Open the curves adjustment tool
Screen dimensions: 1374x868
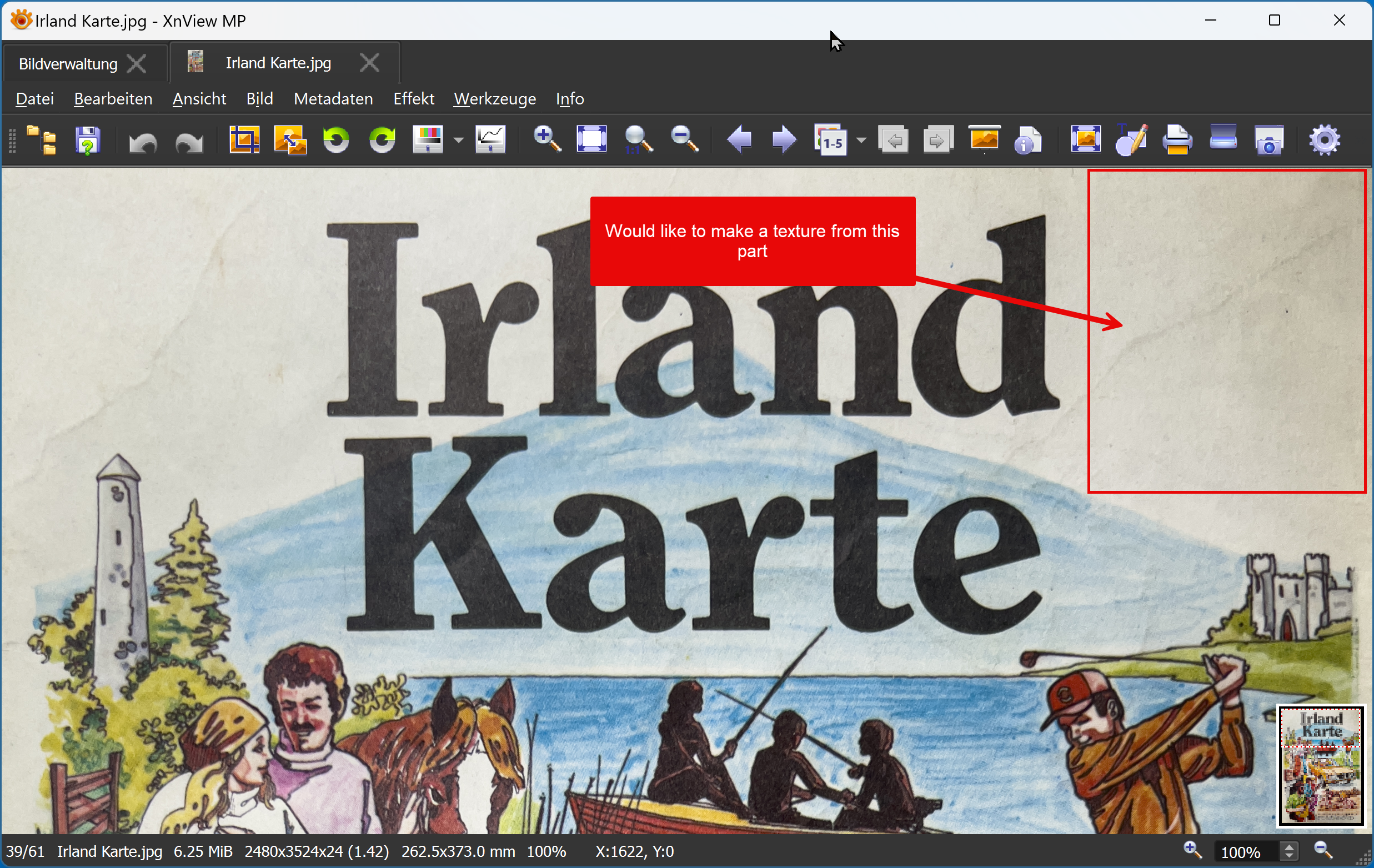[490, 140]
